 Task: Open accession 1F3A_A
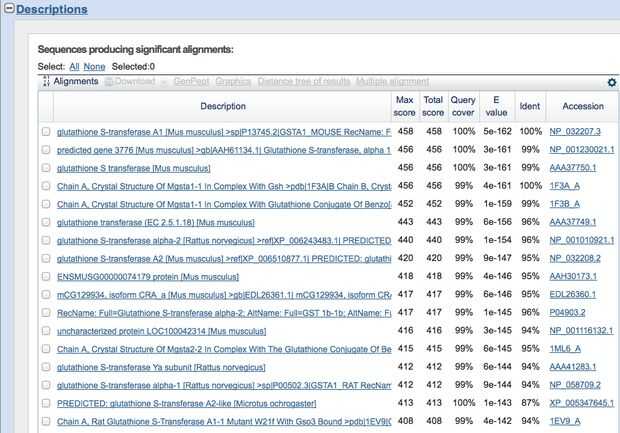(565, 186)
